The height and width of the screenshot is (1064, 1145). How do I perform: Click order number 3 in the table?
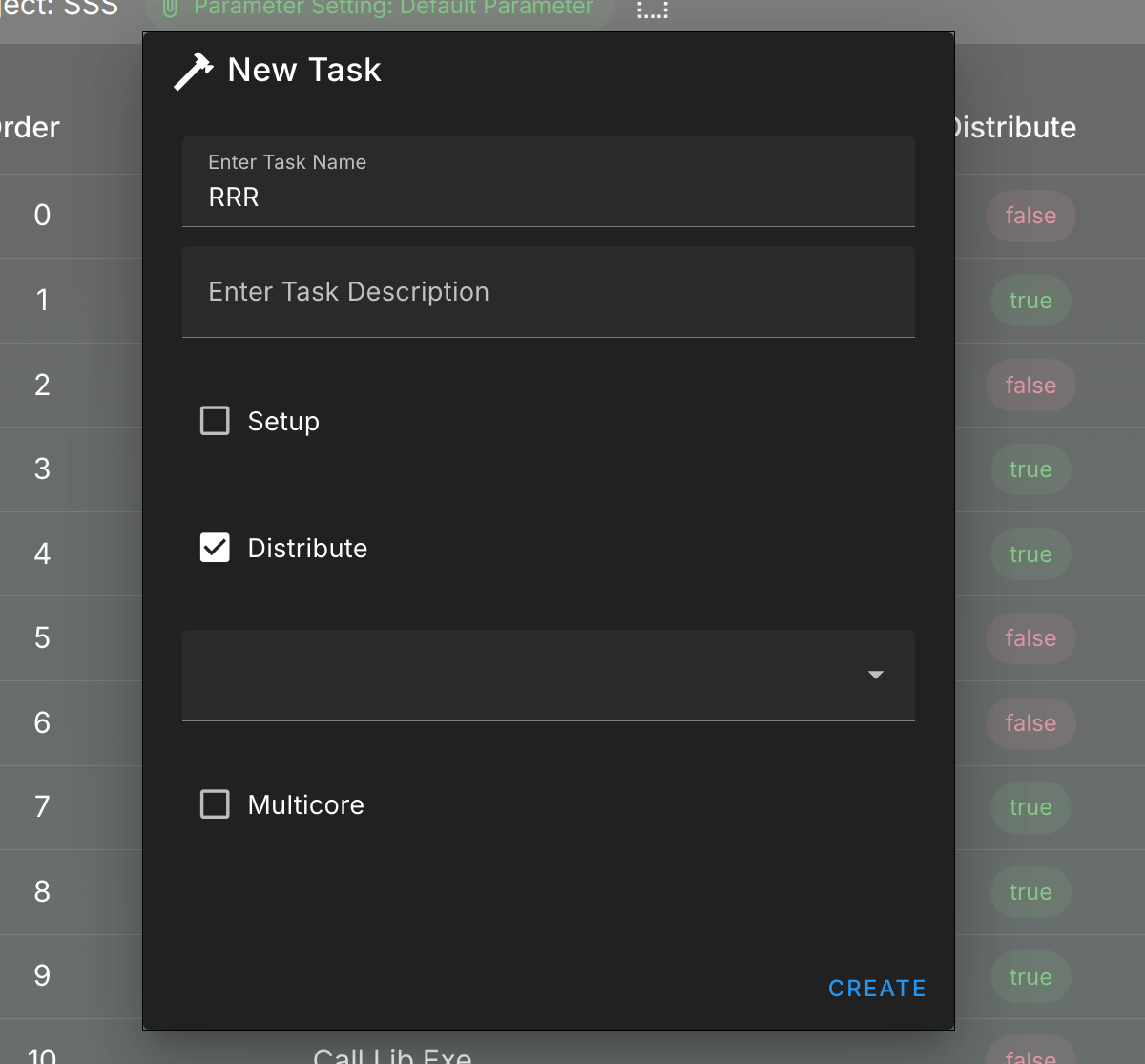point(42,469)
